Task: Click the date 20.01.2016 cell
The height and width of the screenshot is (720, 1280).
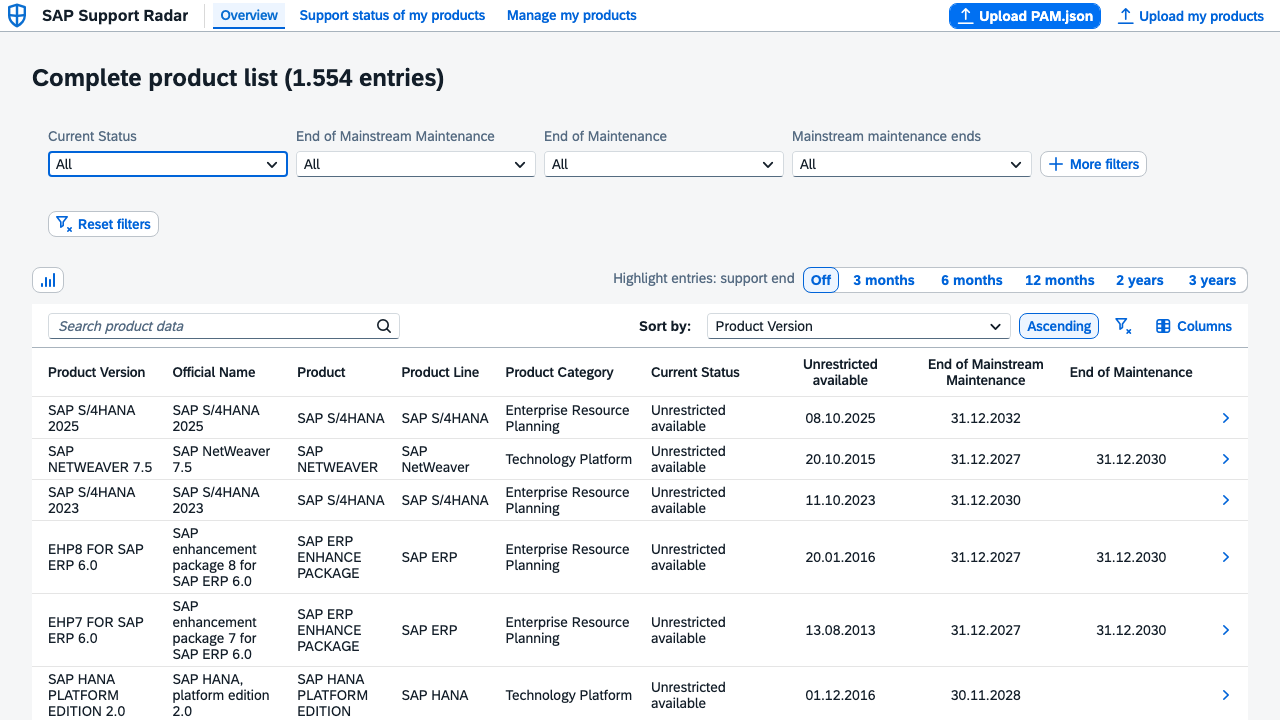Action: click(840, 557)
